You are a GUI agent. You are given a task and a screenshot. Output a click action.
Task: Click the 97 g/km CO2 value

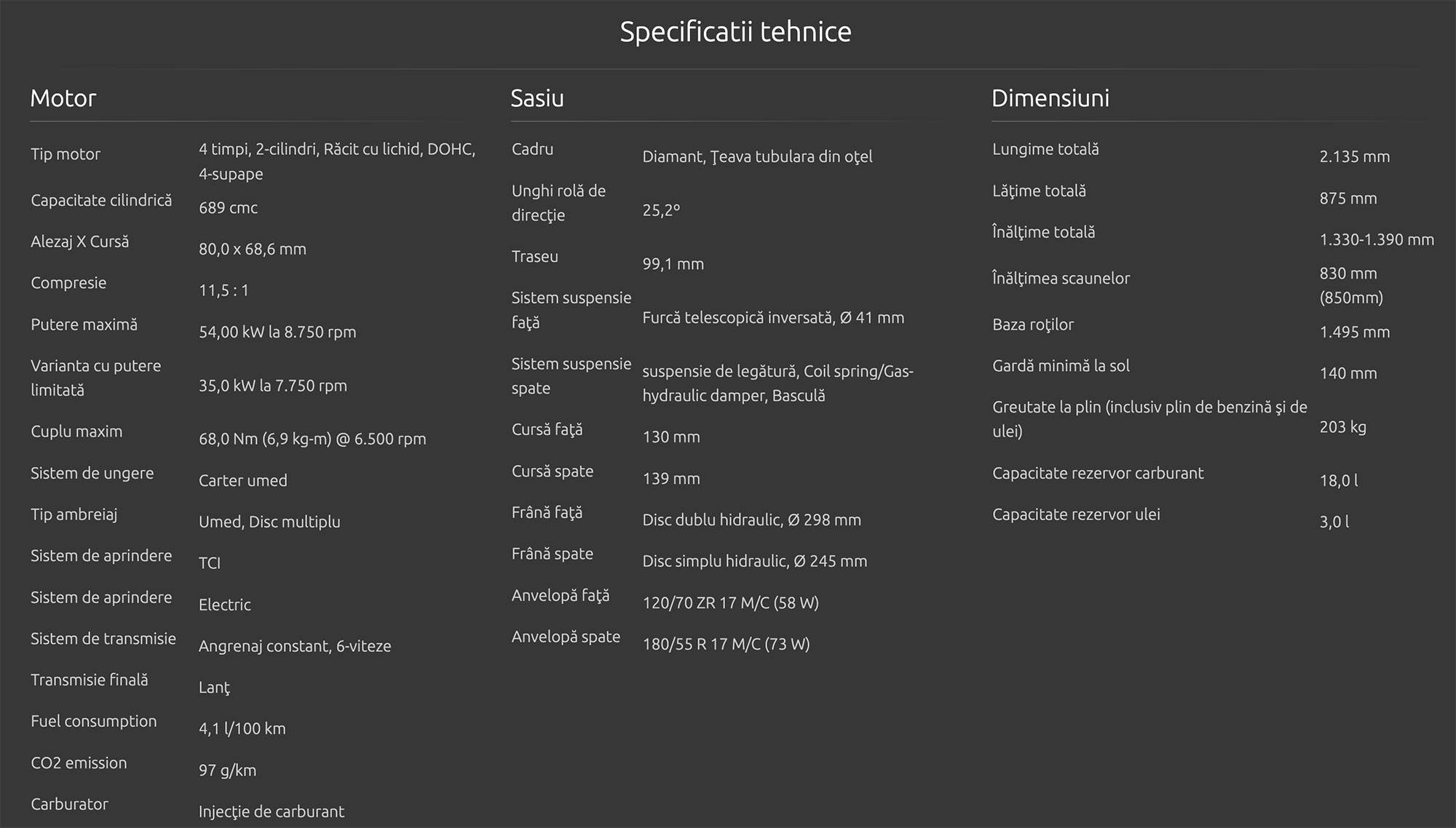[227, 771]
